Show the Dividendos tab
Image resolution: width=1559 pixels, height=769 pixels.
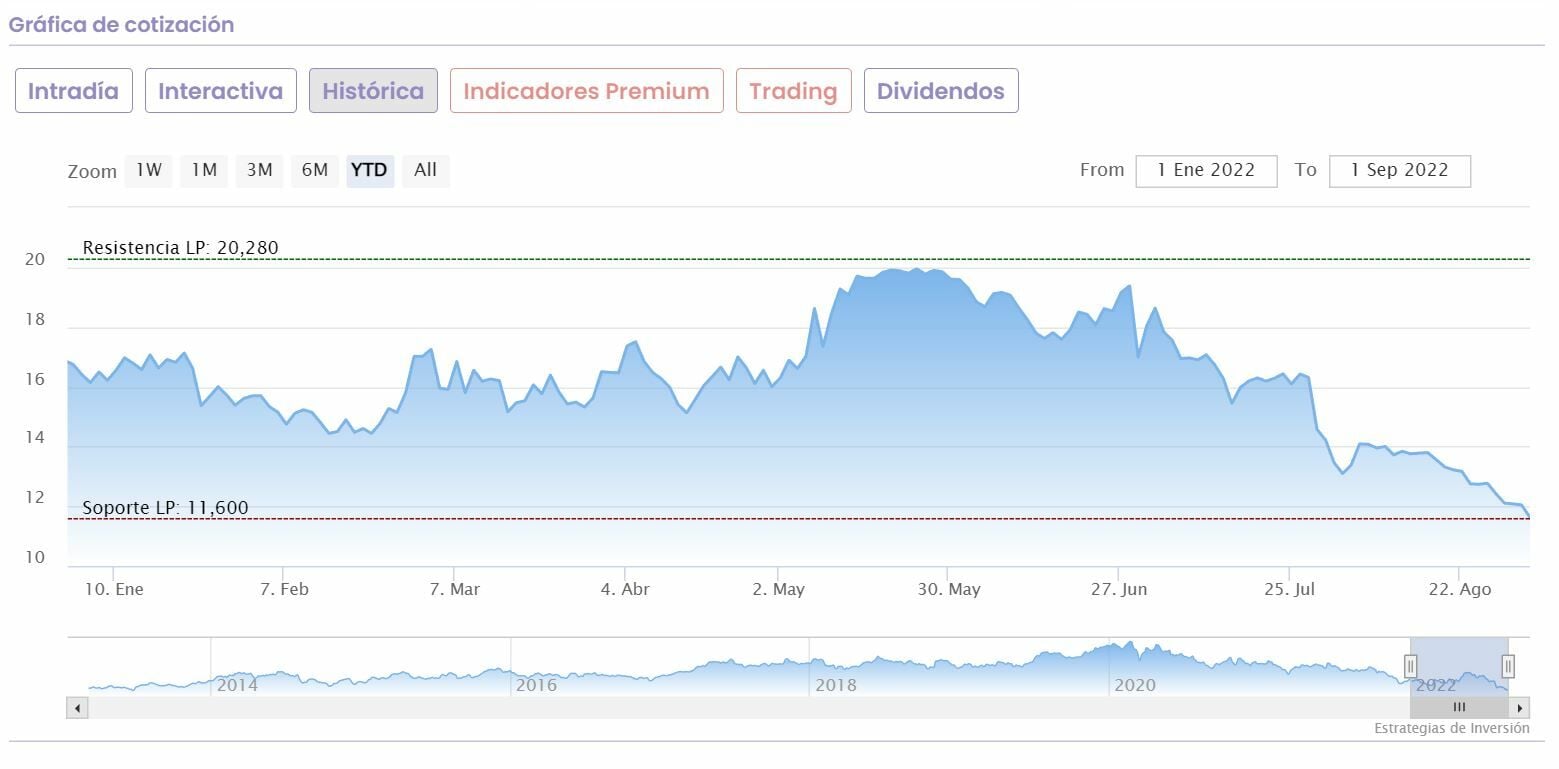coord(940,91)
